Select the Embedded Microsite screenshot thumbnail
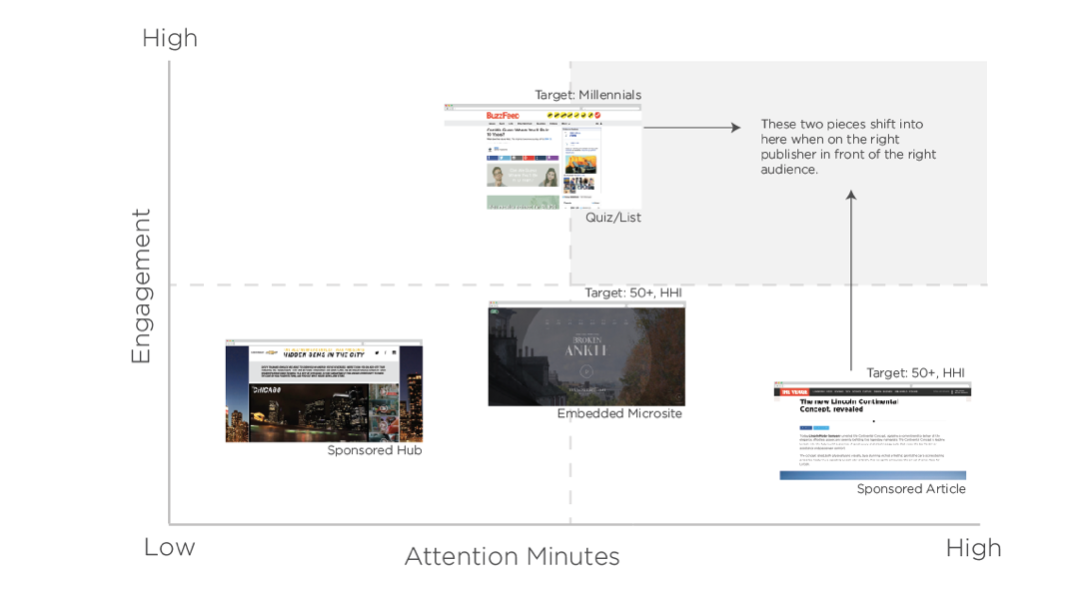1072x612 pixels. coord(586,355)
